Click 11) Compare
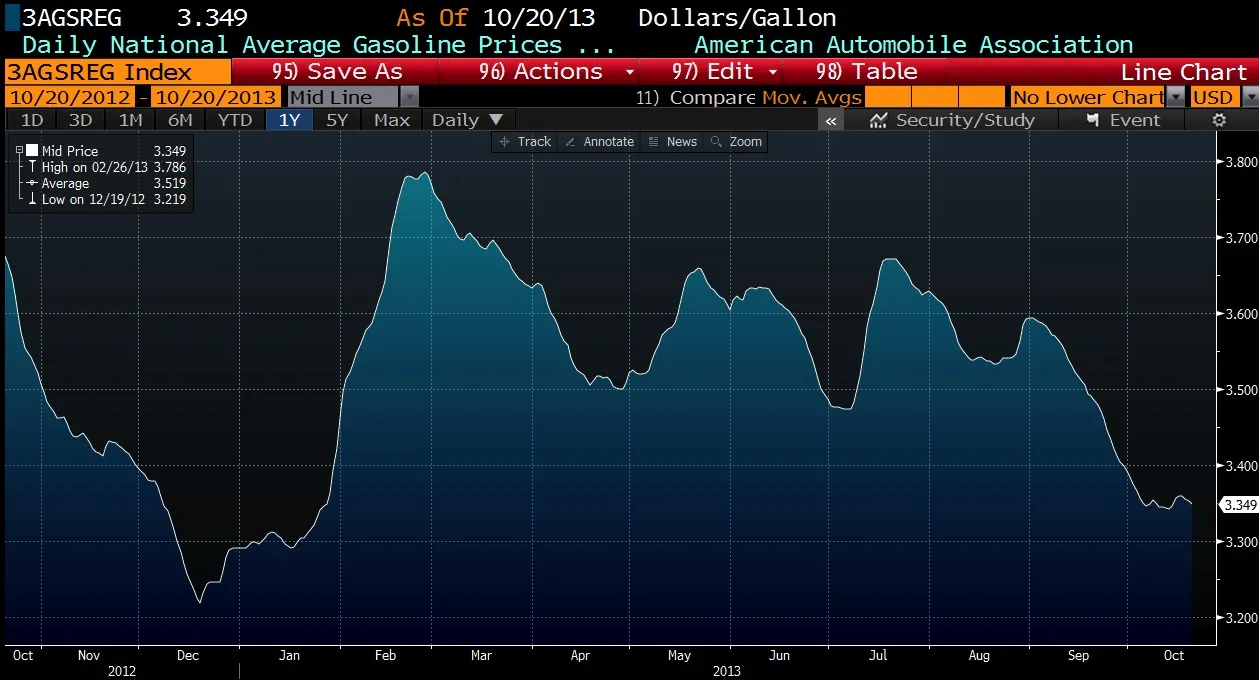Viewport: 1259px width, 680px height. tap(696, 97)
